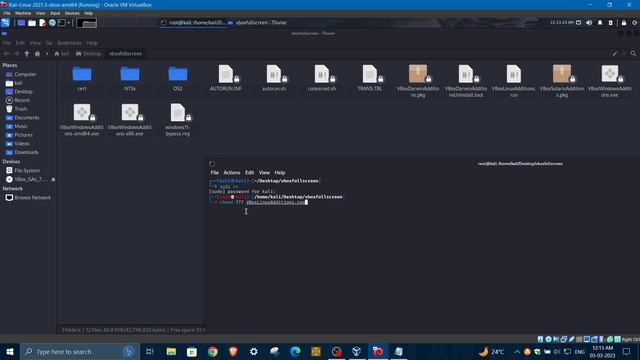Screen dimensions: 640x360
Task: Click the lock screen icon in Kali panel
Action: pyautogui.click(x=624, y=23)
